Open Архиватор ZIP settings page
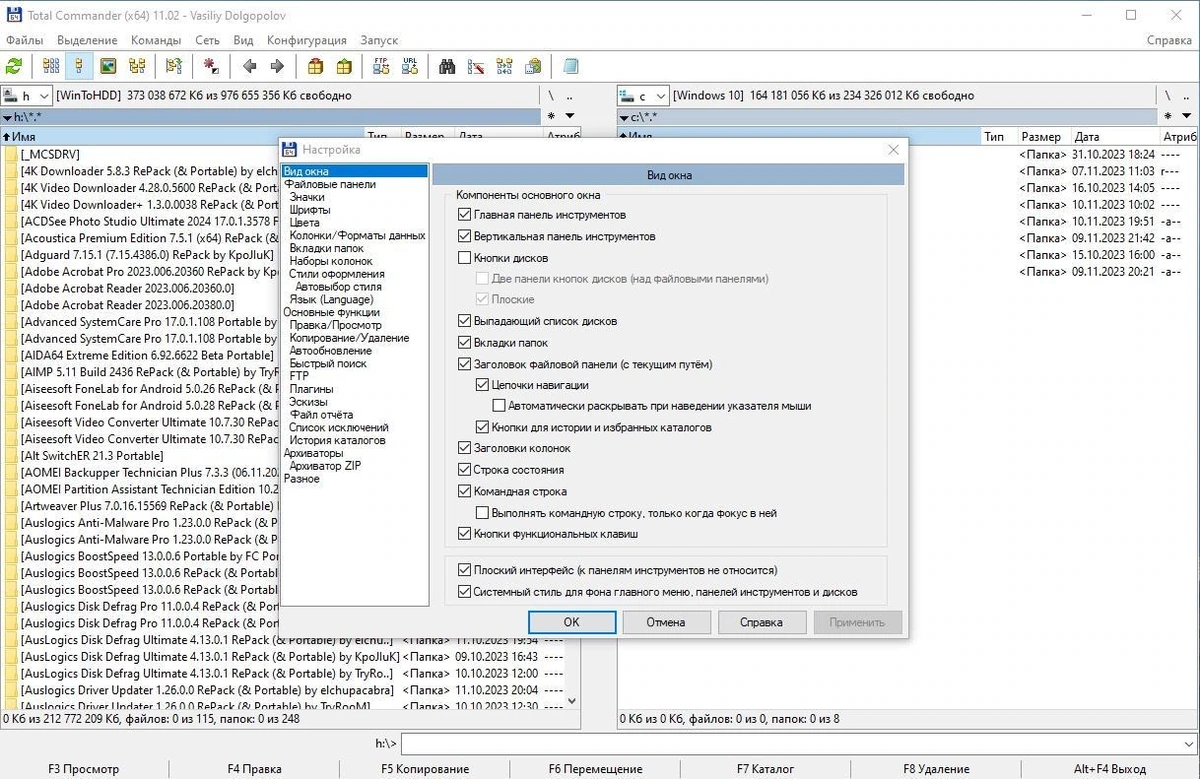Viewport: 1200px width, 779px height. pyautogui.click(x=325, y=466)
